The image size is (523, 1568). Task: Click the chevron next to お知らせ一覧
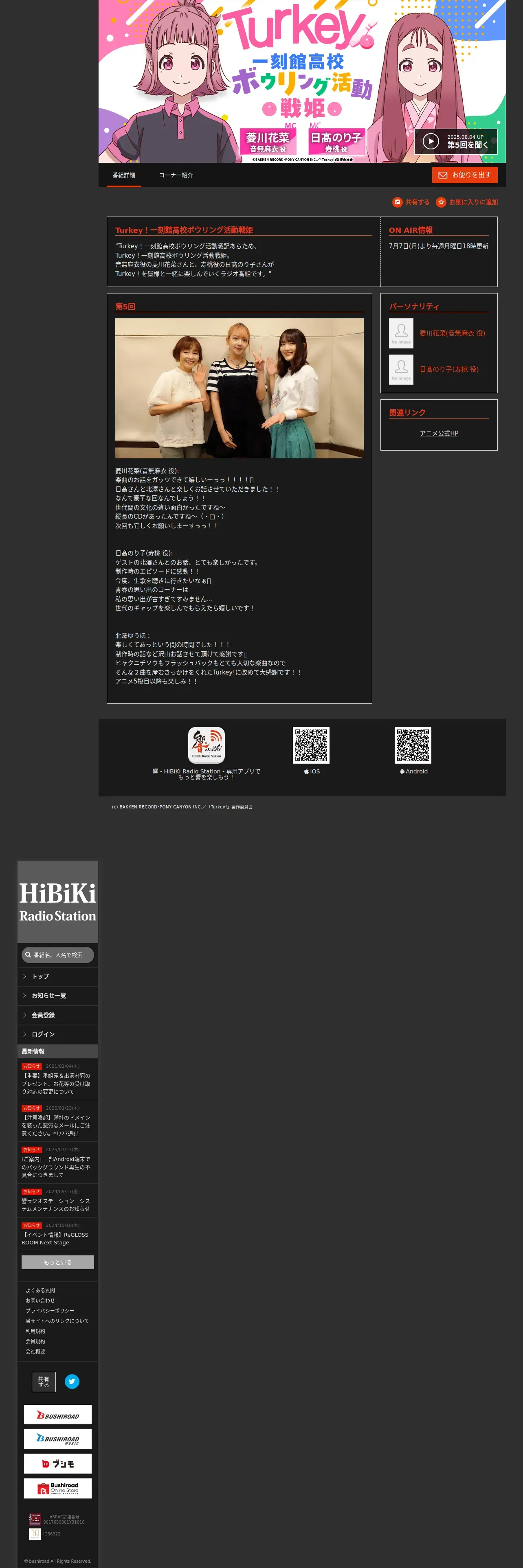click(24, 996)
